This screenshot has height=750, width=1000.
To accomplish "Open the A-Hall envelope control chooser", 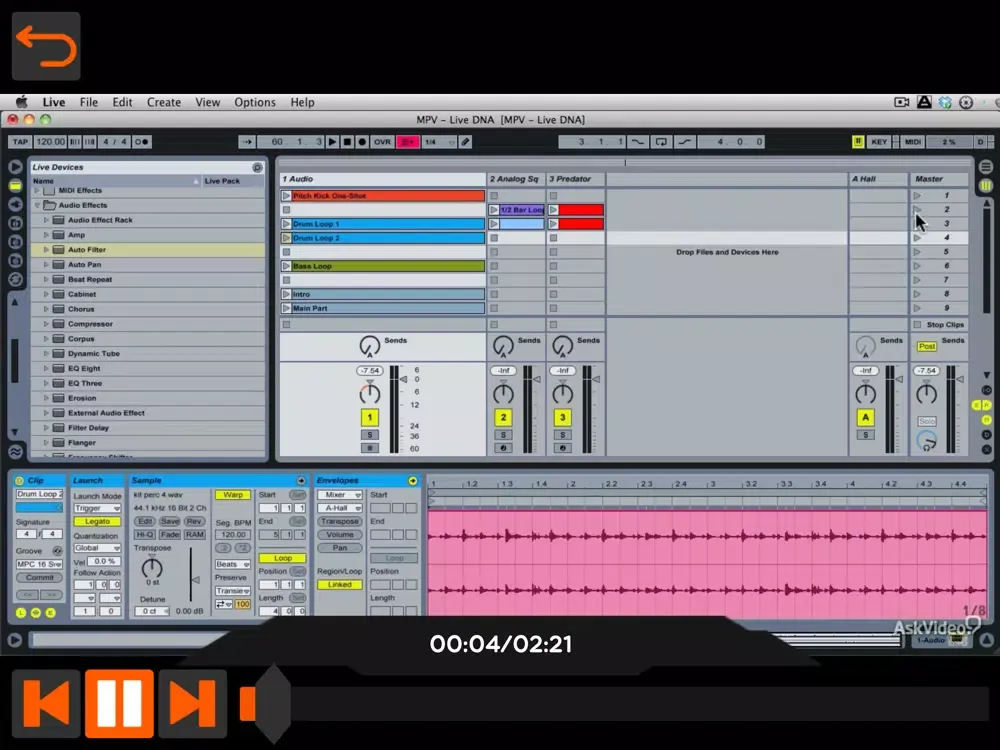I will [339, 508].
